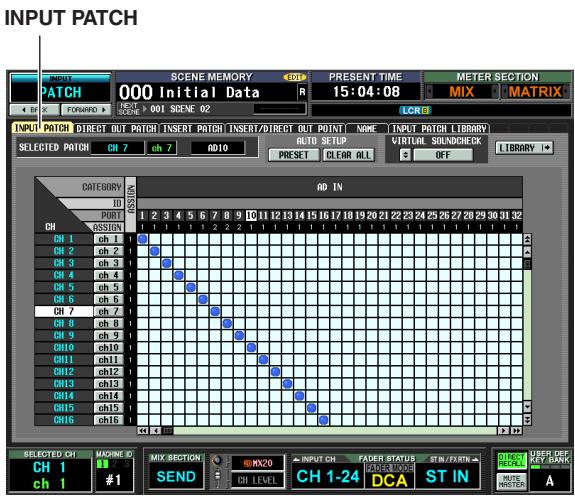Toggle the patch dot for CH 4
The height and width of the screenshot is (498, 575).
pos(179,275)
